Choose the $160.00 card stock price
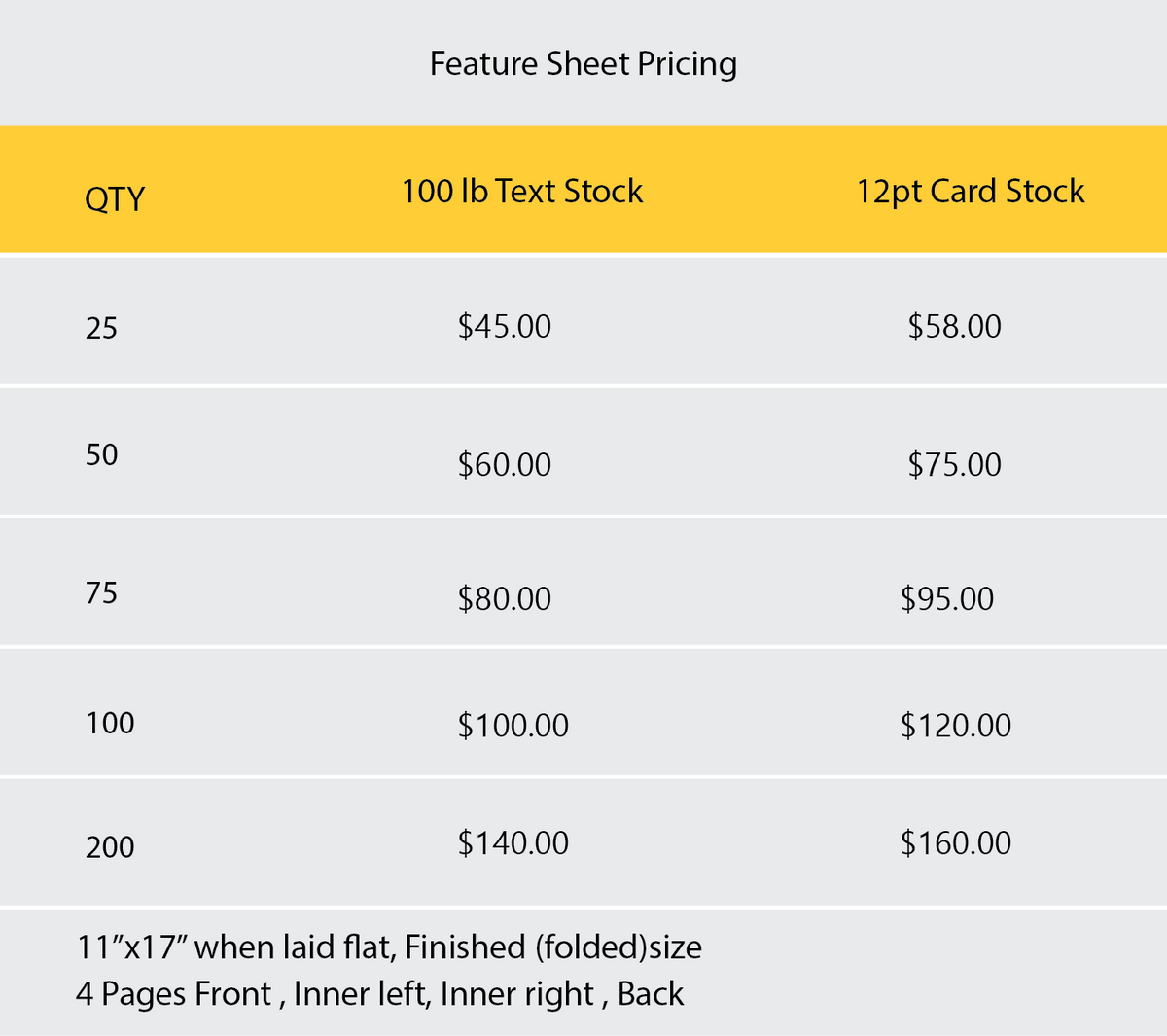Viewport: 1167px width, 1036px height. 956,843
